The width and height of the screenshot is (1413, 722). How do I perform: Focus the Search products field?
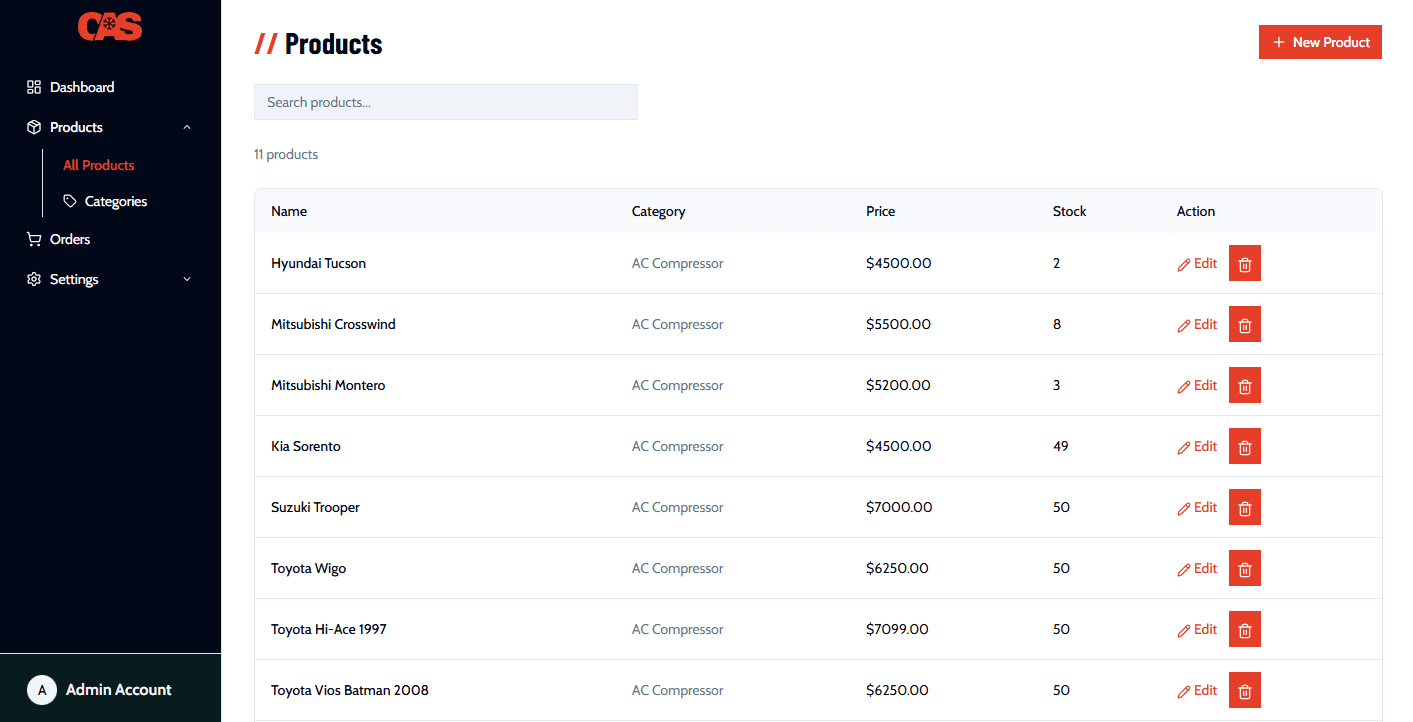pos(446,102)
